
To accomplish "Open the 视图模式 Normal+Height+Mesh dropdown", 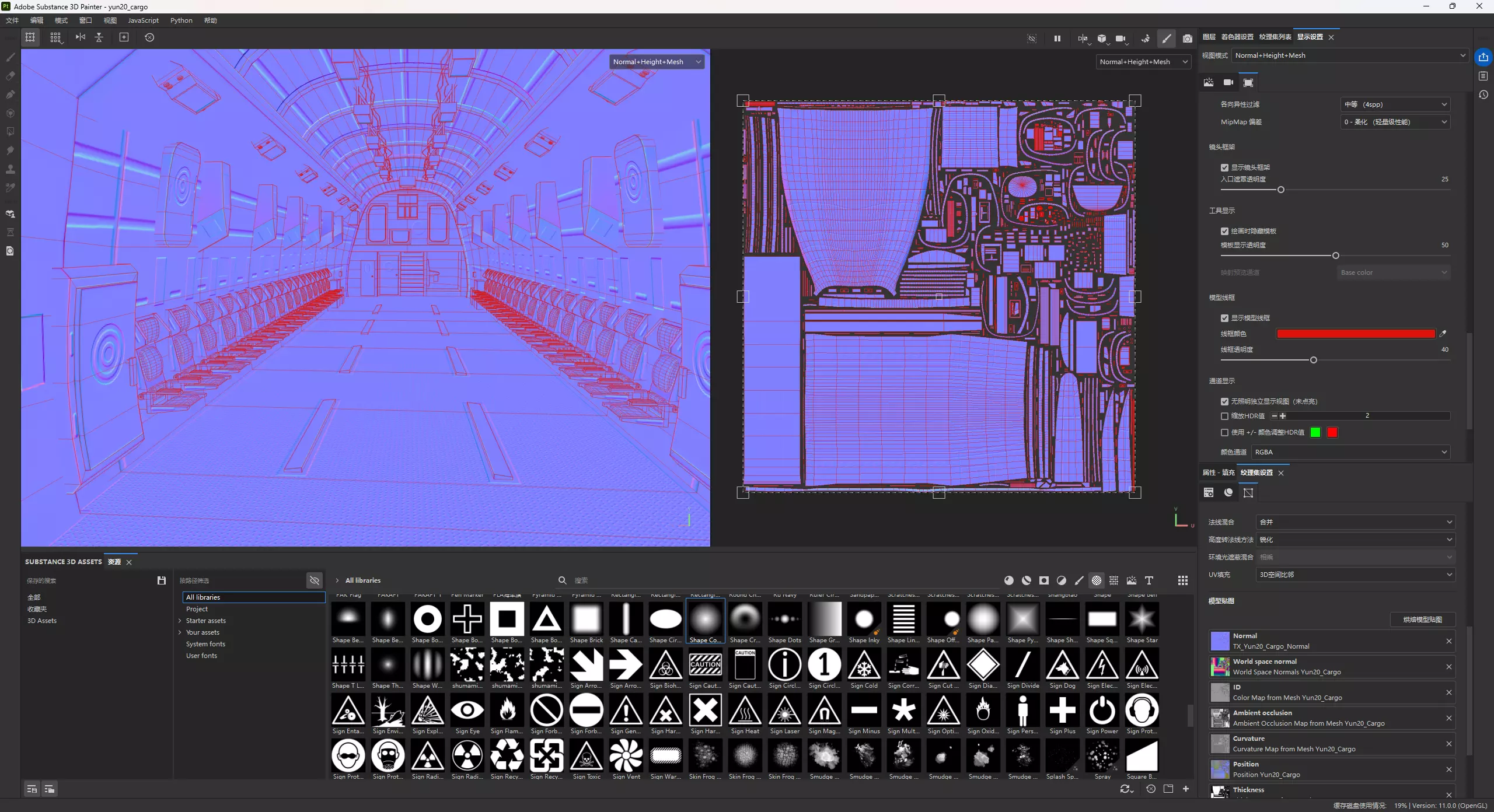I will click(x=1349, y=55).
